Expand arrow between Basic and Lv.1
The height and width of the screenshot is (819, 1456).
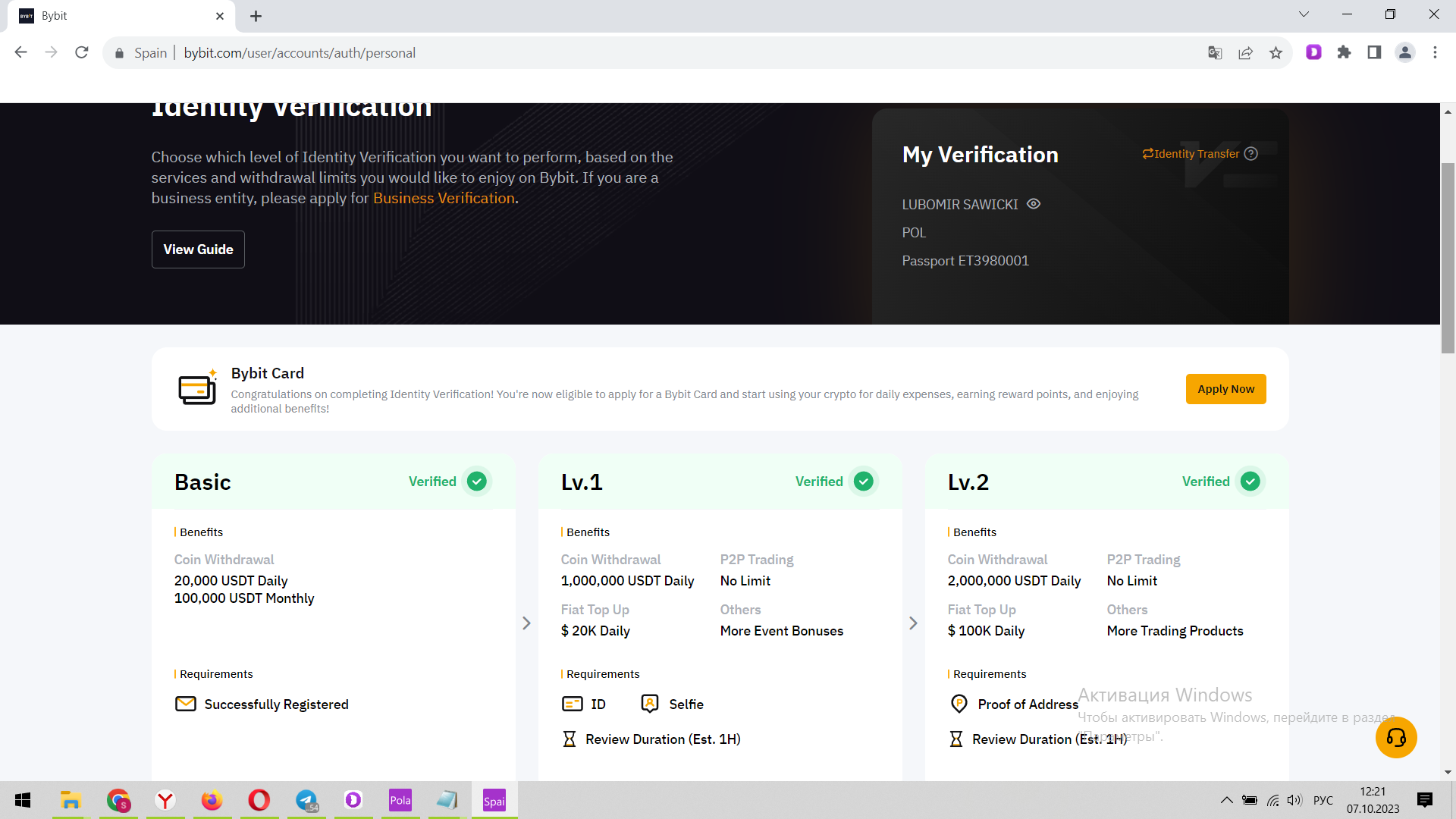coord(526,623)
